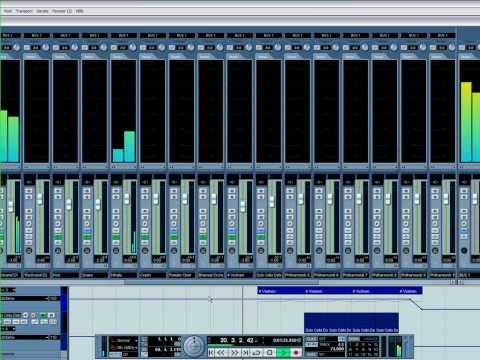Open the Window (1) menu
The image size is (480, 360).
[62, 11]
